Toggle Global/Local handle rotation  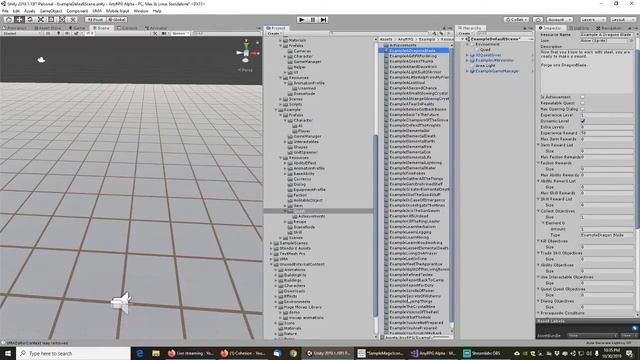point(117,20)
